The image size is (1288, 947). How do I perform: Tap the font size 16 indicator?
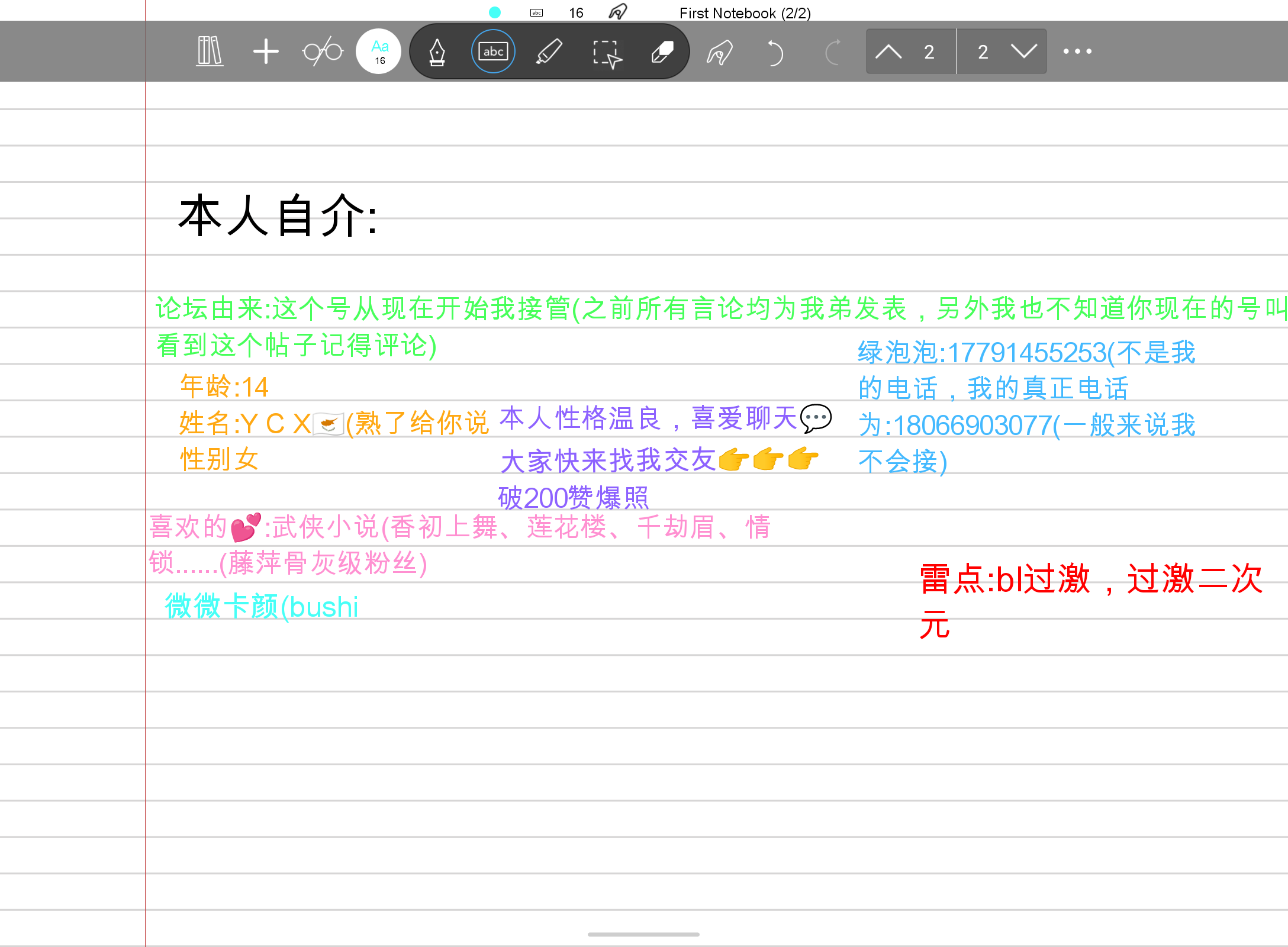click(x=576, y=12)
